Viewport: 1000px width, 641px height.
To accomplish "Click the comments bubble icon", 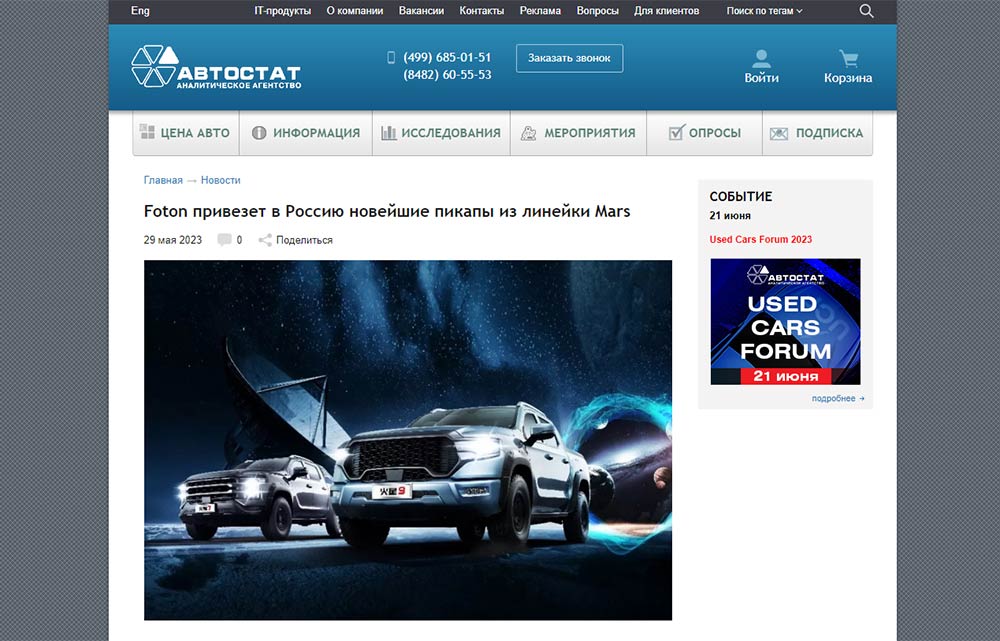I will click(x=224, y=240).
